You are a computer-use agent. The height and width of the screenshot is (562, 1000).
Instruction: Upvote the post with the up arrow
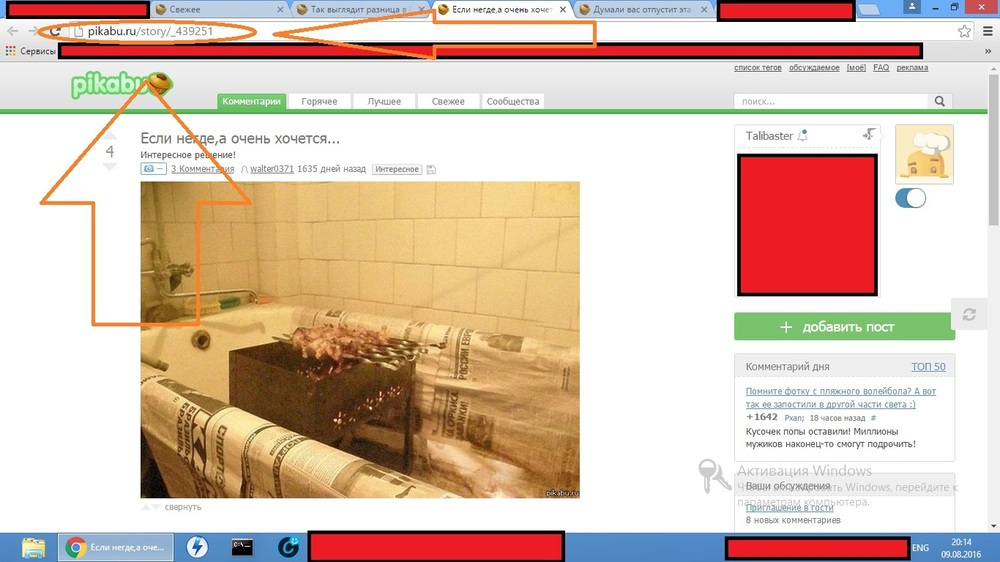(x=110, y=136)
